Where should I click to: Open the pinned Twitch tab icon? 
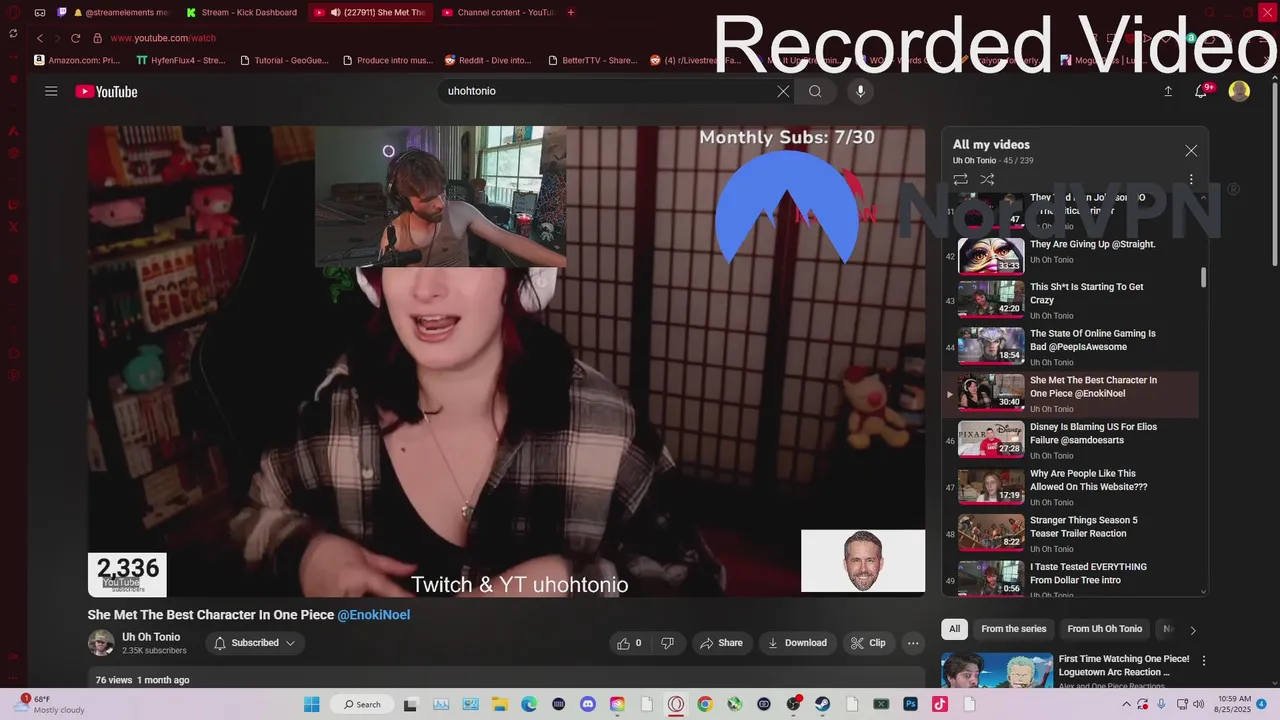(x=62, y=13)
